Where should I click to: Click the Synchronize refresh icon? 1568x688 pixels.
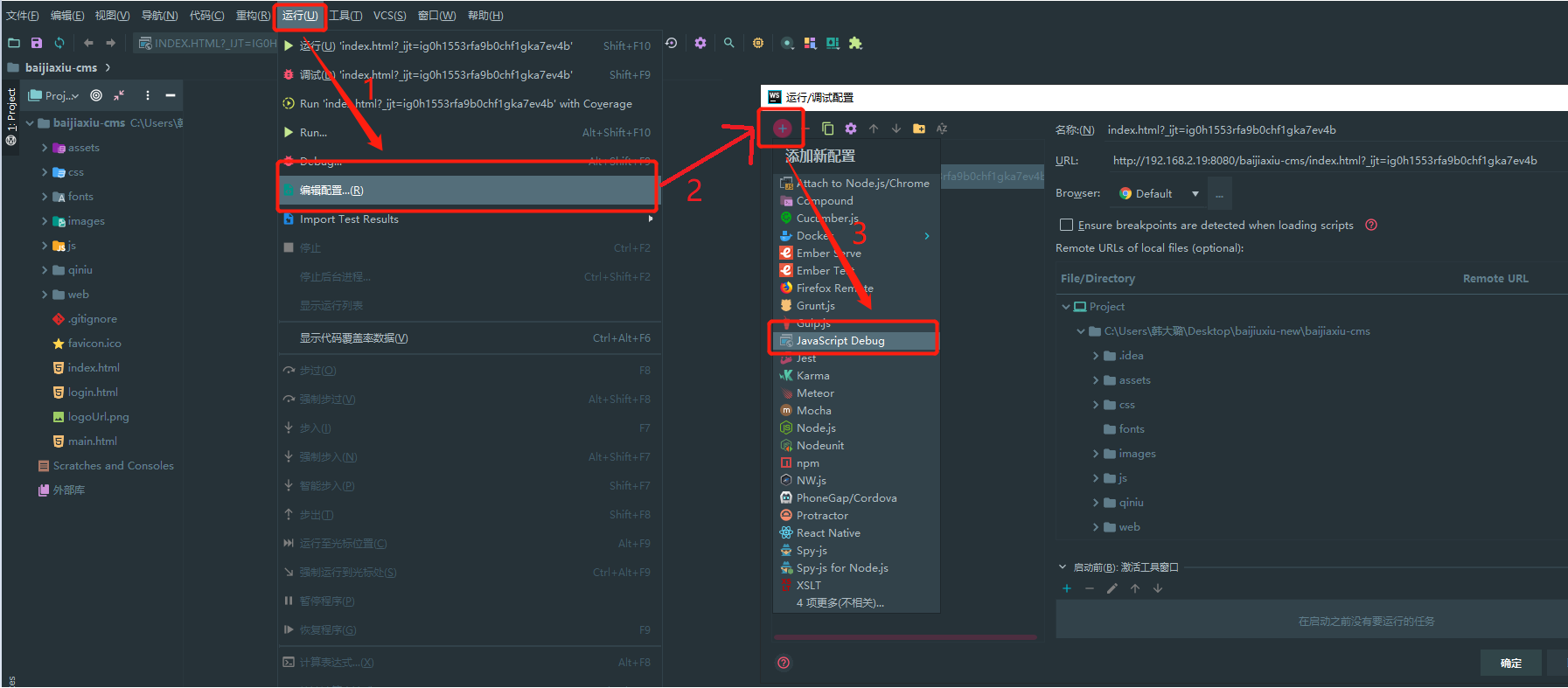pos(59,43)
